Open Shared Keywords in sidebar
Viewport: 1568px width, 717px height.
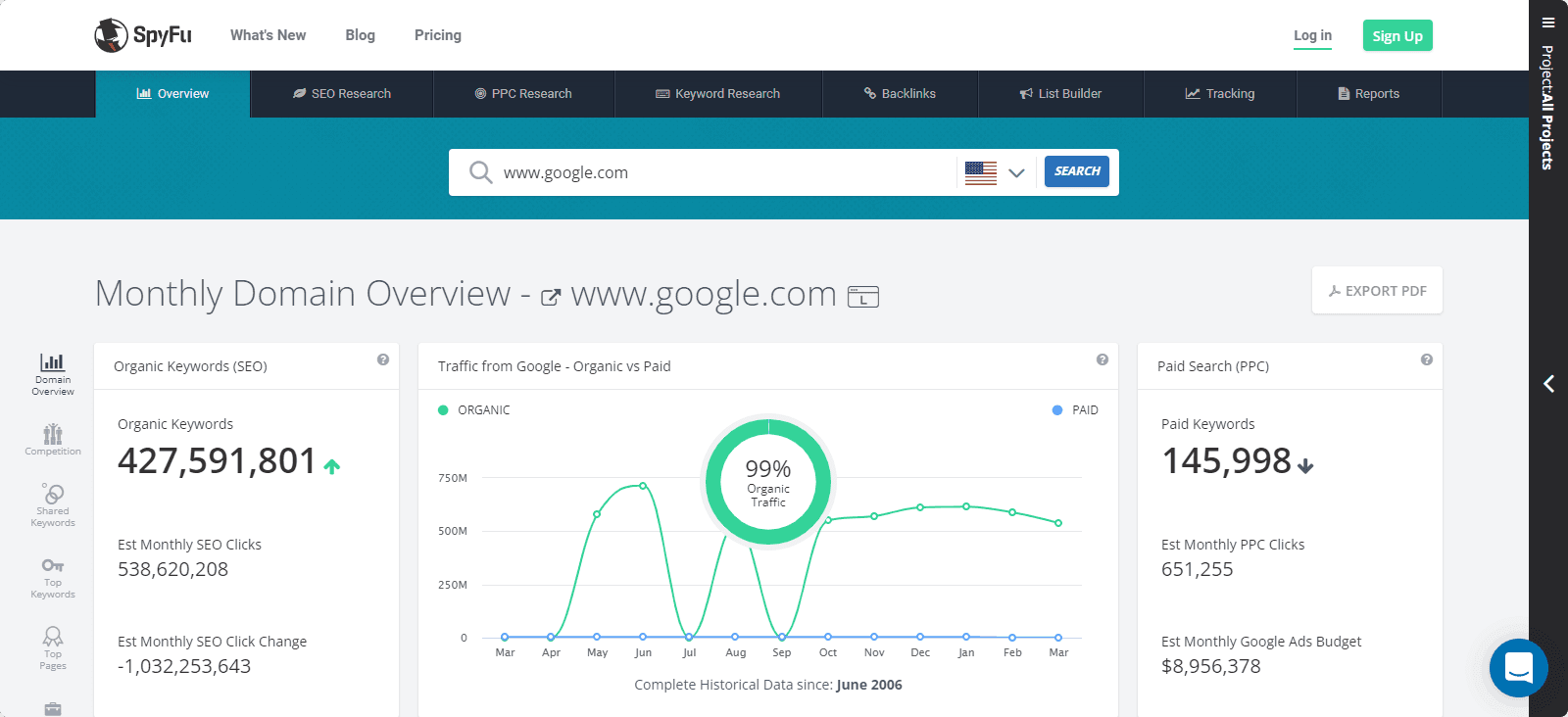coord(53,505)
